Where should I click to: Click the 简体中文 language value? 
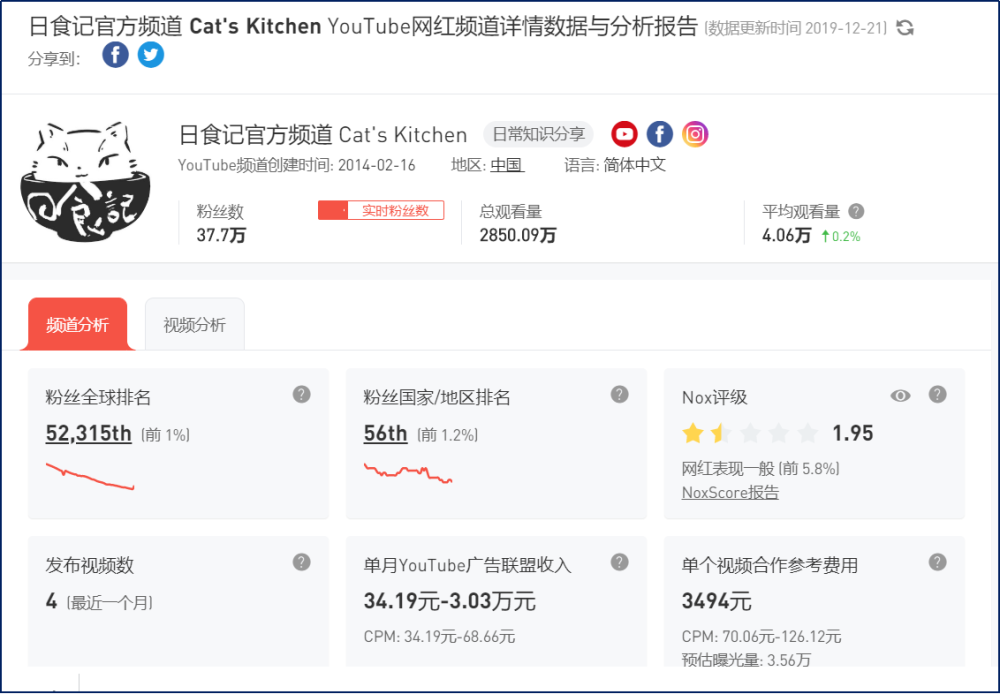635,165
